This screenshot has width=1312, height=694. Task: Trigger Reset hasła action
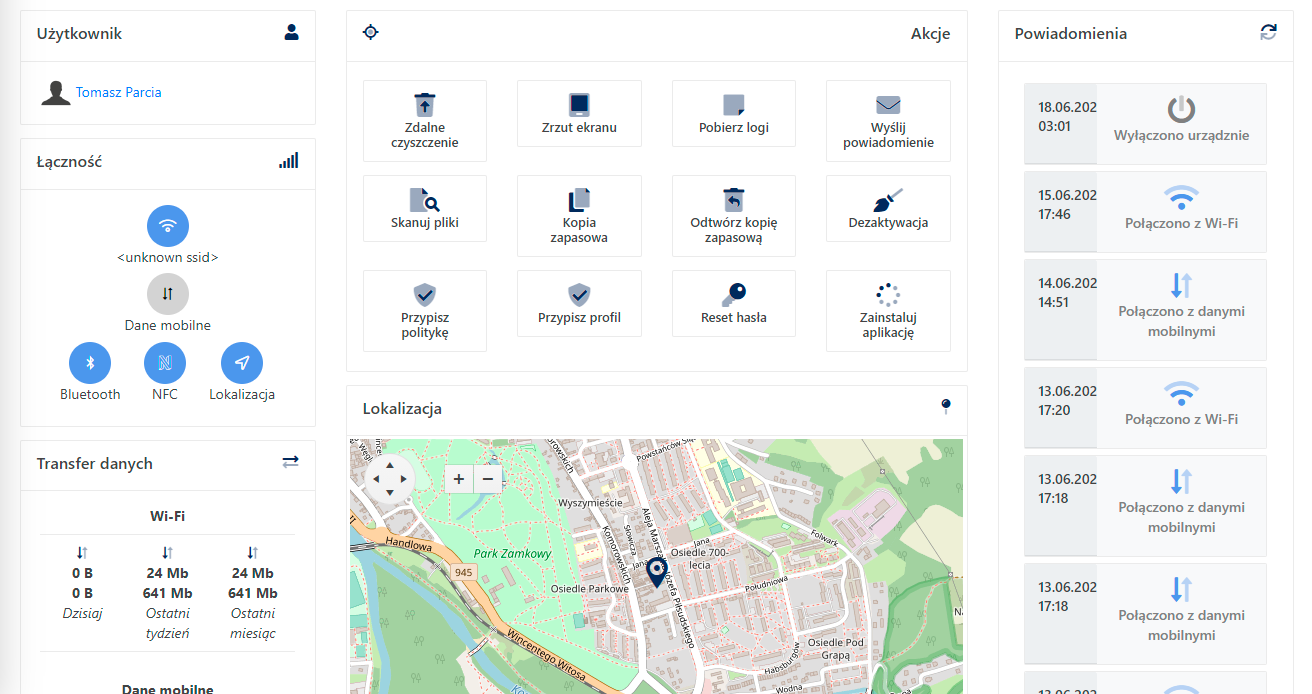pyautogui.click(x=734, y=303)
